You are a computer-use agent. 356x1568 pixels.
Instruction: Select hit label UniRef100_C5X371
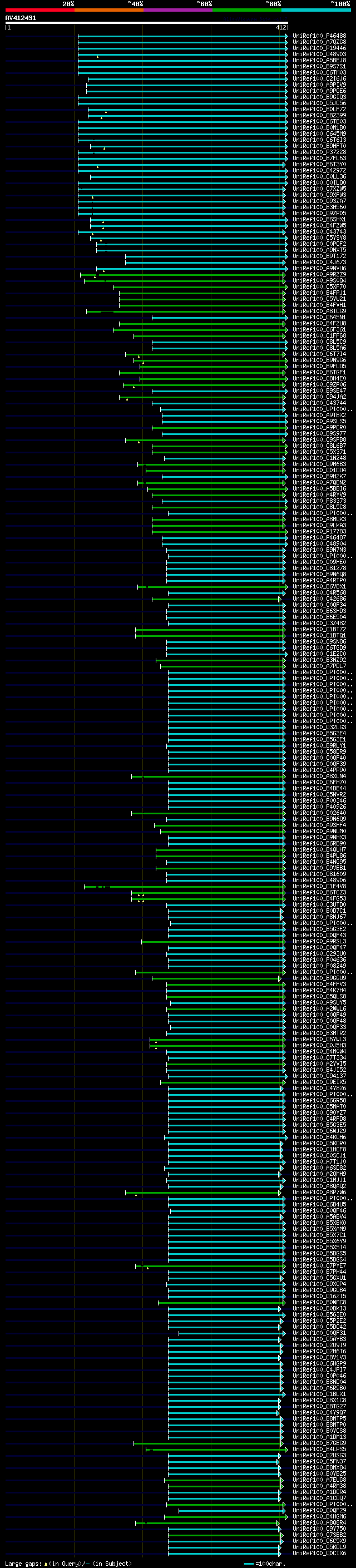click(x=319, y=452)
